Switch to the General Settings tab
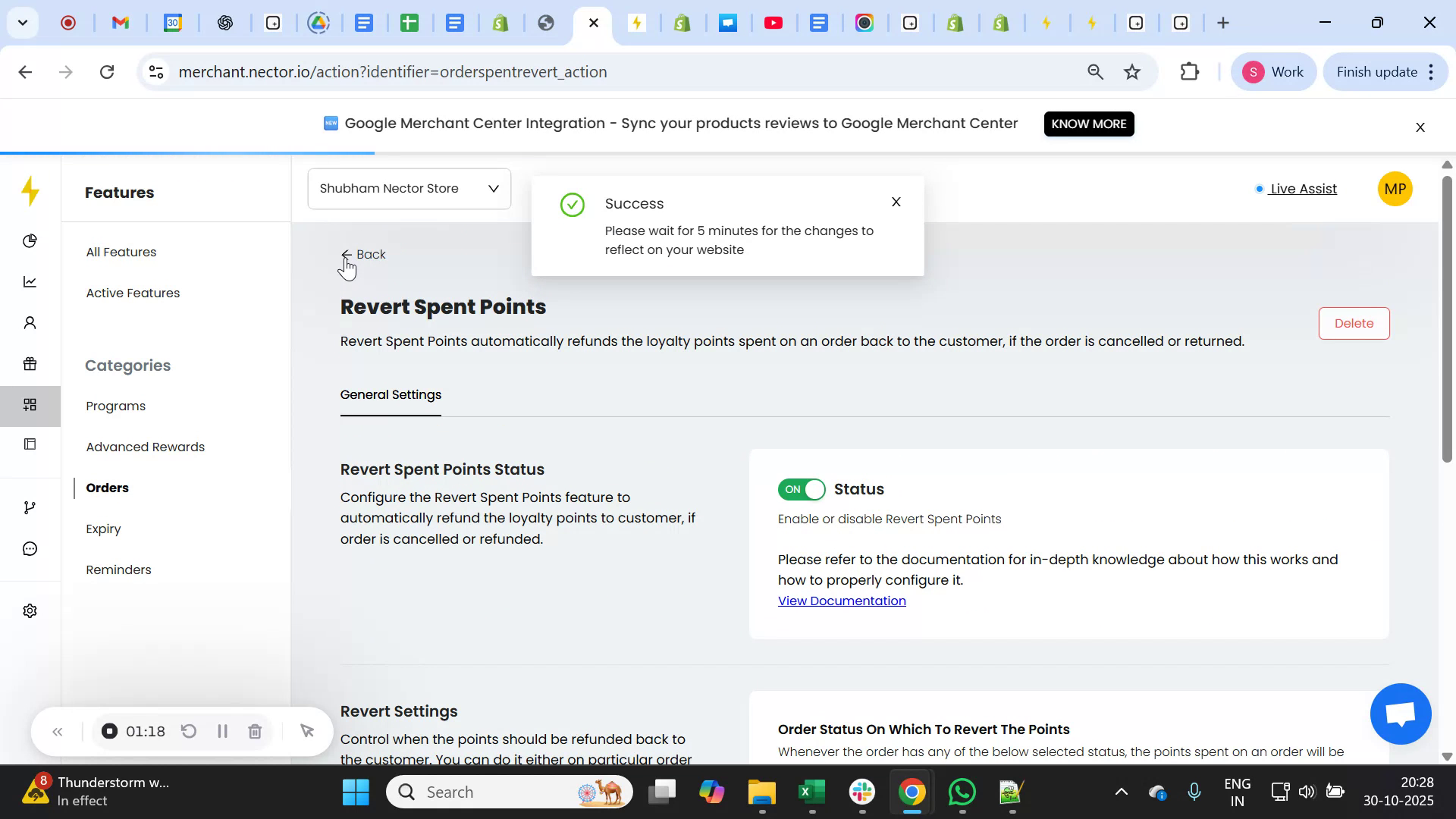The image size is (1456, 819). pos(391,394)
